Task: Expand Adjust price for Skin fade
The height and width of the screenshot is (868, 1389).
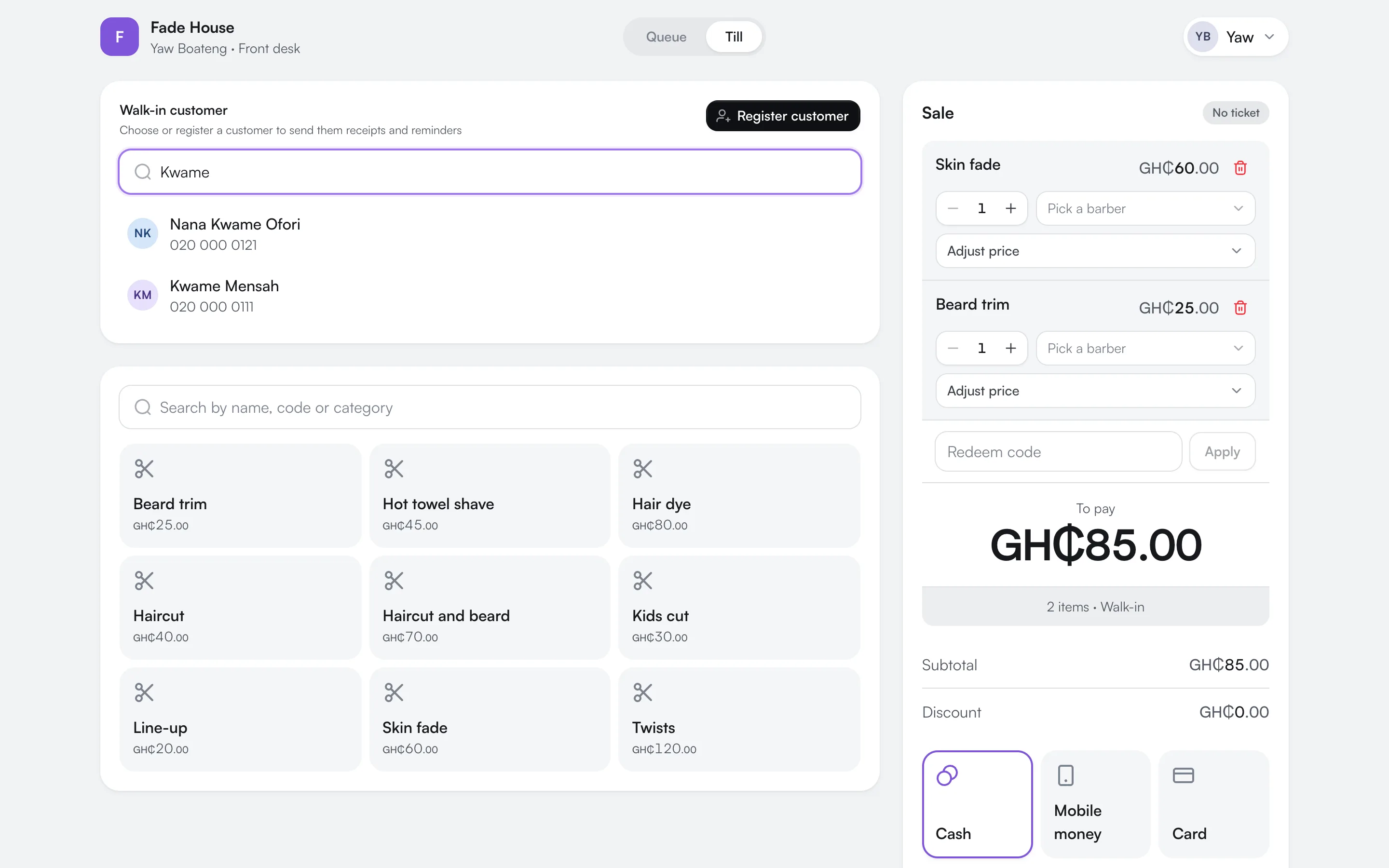Action: click(x=1095, y=251)
